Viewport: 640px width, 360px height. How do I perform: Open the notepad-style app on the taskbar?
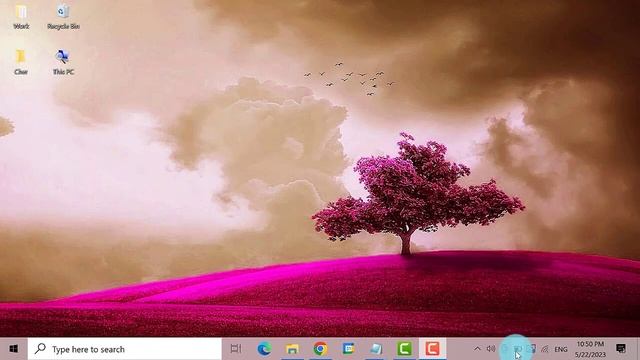(376, 349)
